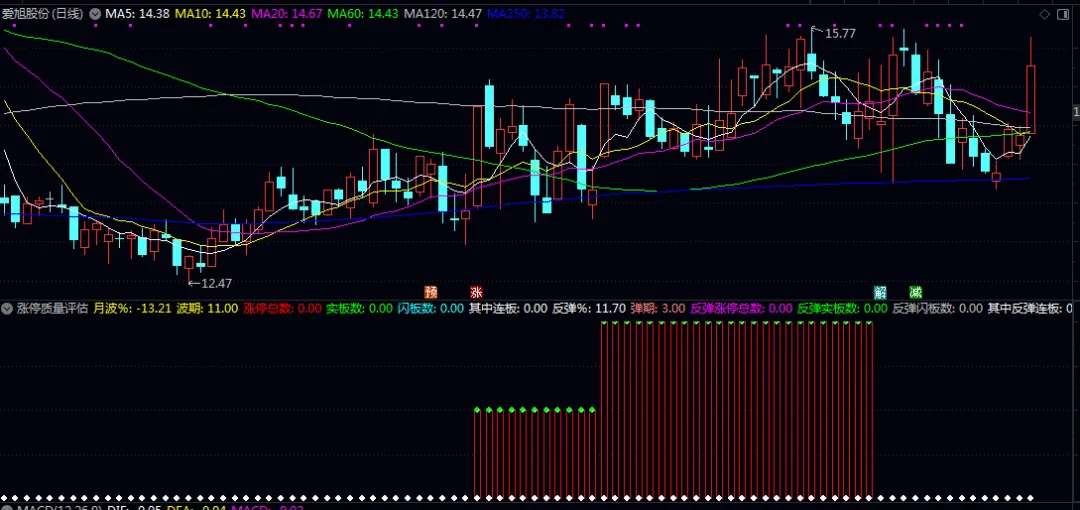The image size is (1080, 510).
Task: Click the 波期: 11.00 value
Action: coord(207,308)
